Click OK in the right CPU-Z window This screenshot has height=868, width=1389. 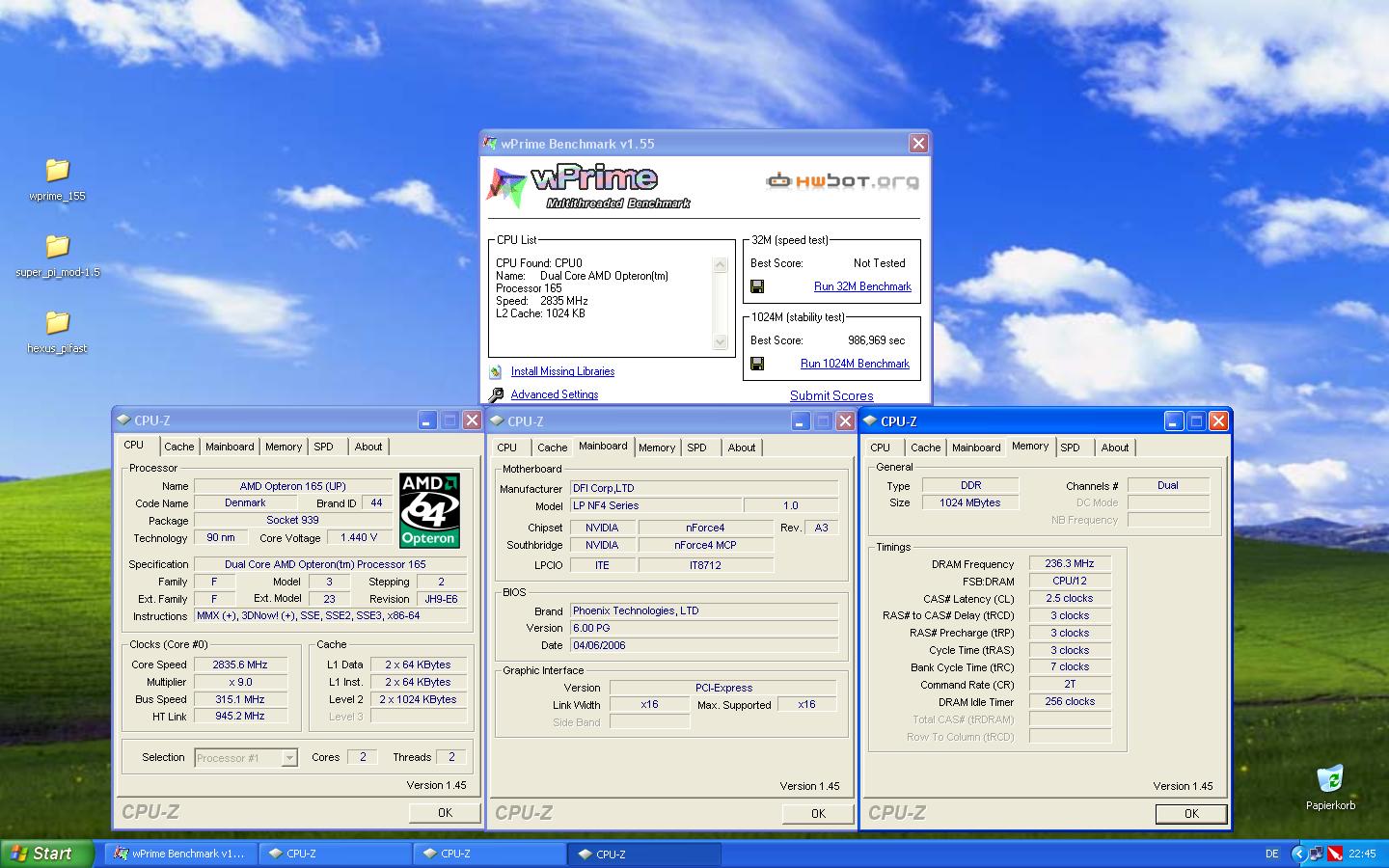1191,814
